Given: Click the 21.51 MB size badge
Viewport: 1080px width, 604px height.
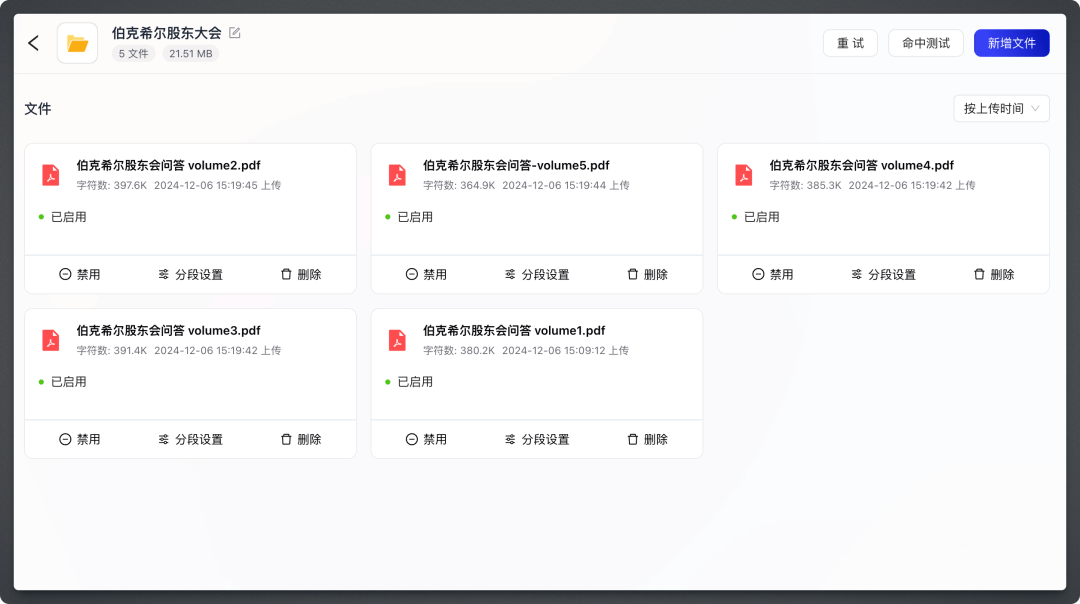Looking at the screenshot, I should [x=191, y=54].
